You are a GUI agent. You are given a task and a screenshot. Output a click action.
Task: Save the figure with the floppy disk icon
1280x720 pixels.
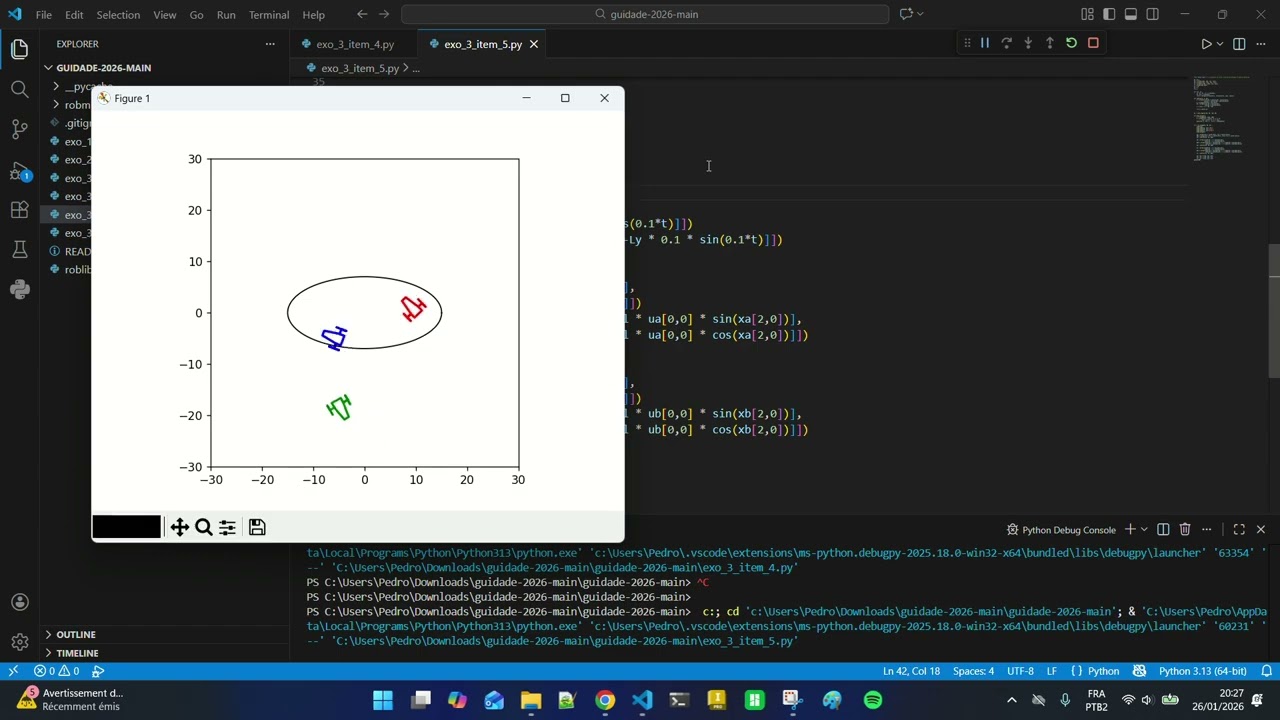[x=257, y=527]
